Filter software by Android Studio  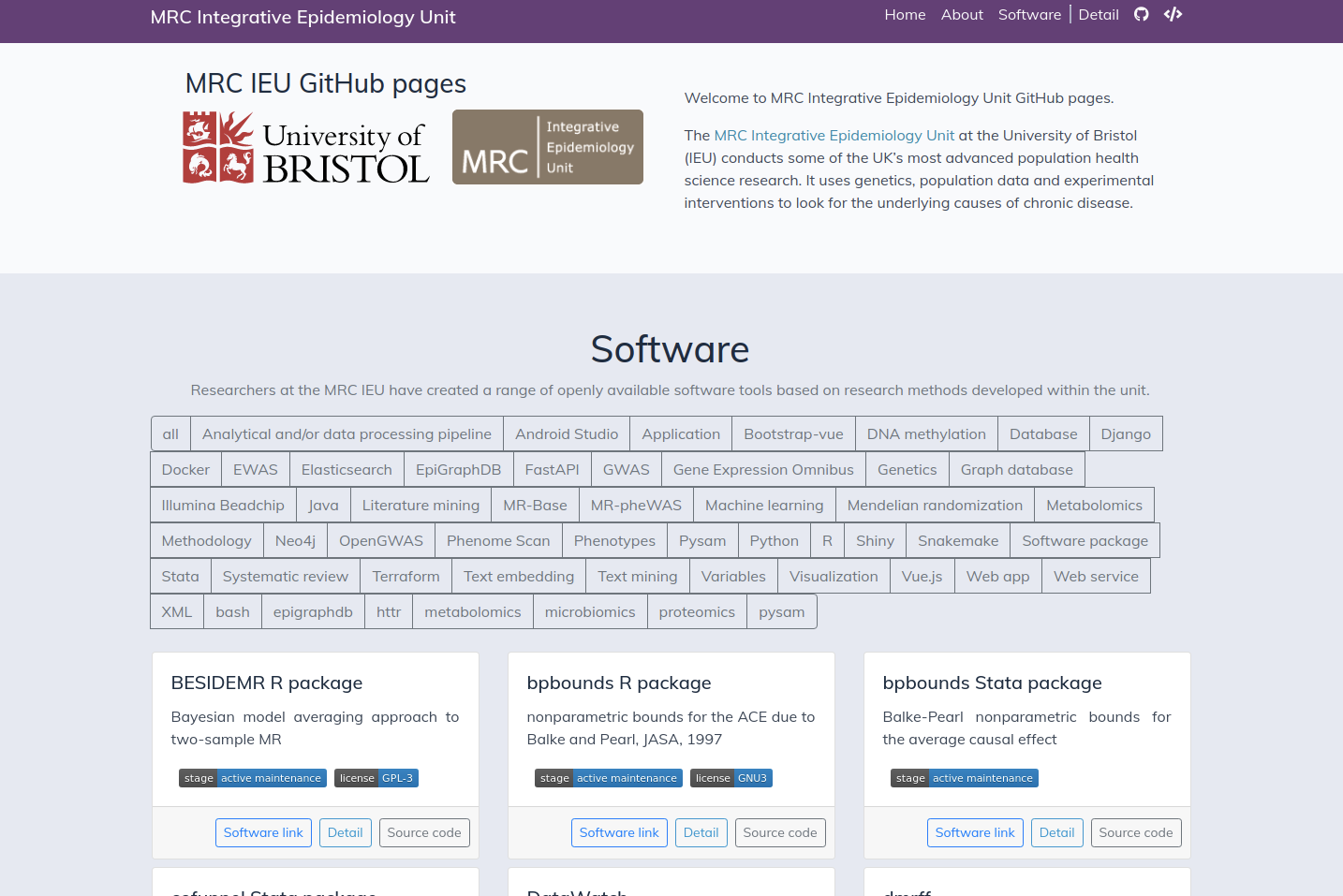point(567,433)
